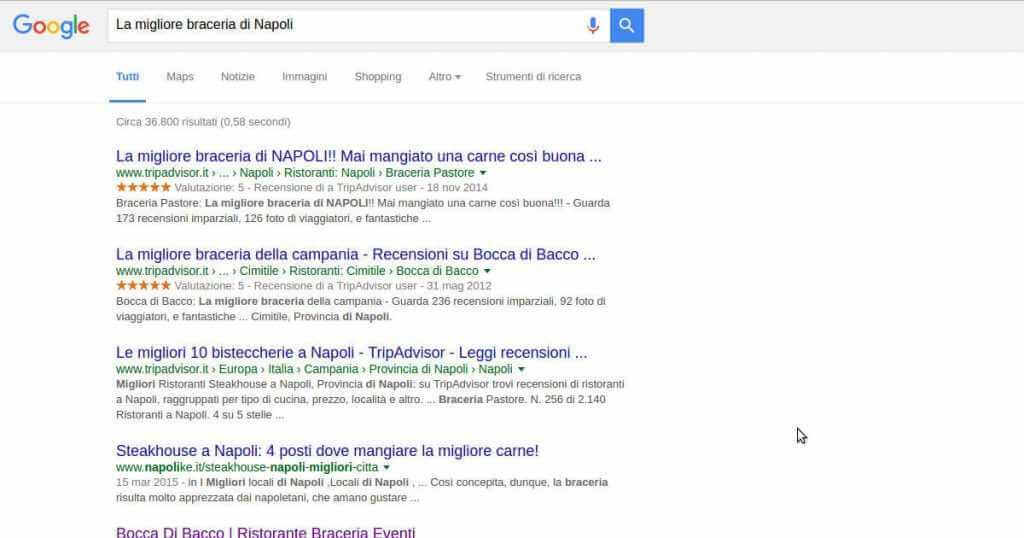
Task: Click 'Circa 36.800 risultati' stats text
Action: 203,121
